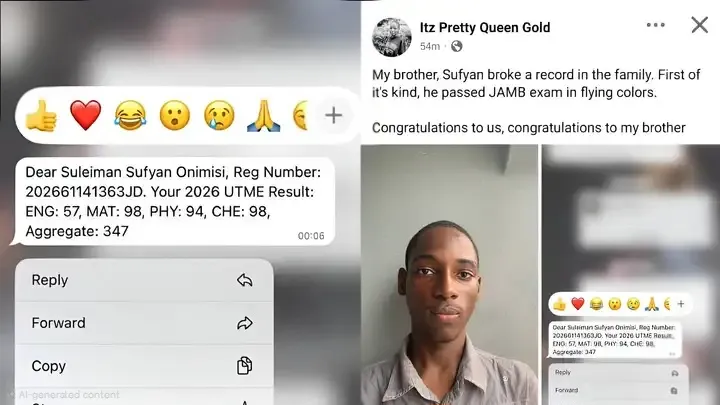The height and width of the screenshot is (405, 720).
Task: Open the Itz Pretty Queen Gold profile name
Action: (x=484, y=28)
